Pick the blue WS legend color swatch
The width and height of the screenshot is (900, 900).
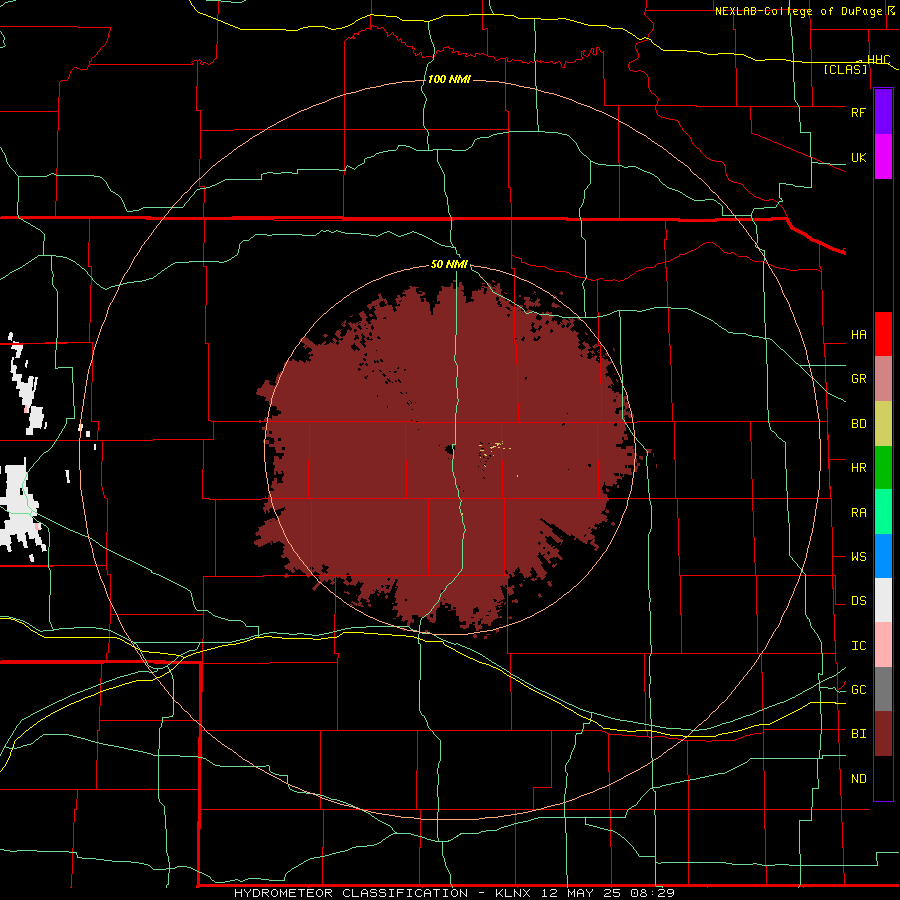pyautogui.click(x=883, y=556)
